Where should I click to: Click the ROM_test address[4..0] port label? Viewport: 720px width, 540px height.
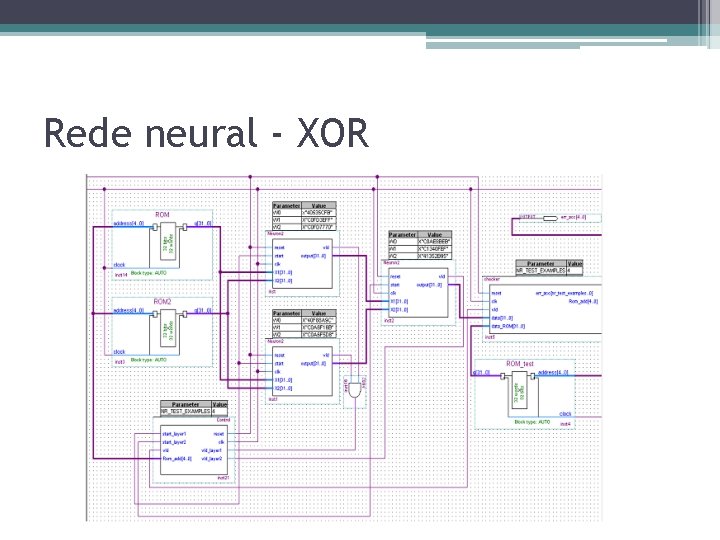553,373
